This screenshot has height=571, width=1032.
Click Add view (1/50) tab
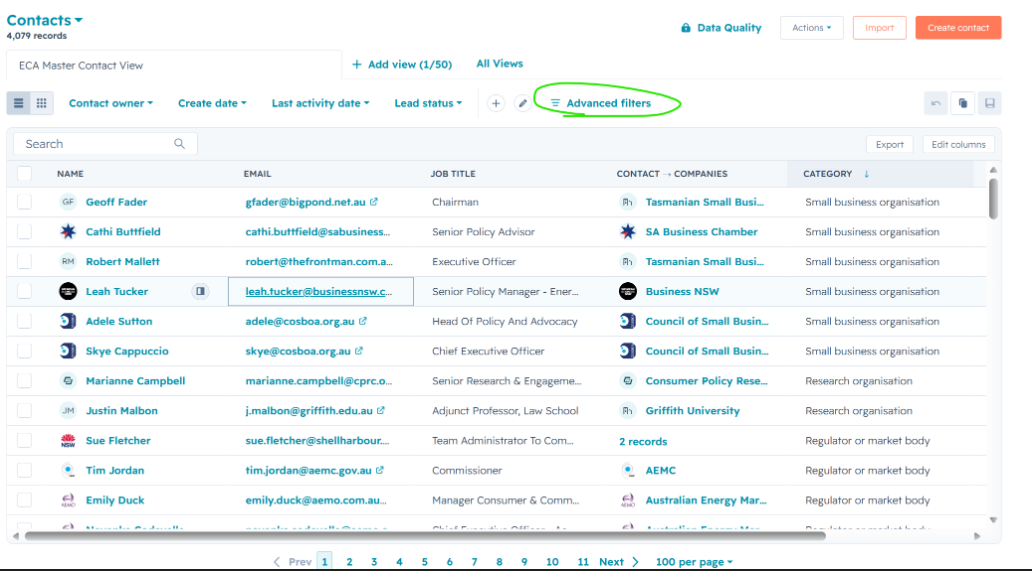[402, 64]
